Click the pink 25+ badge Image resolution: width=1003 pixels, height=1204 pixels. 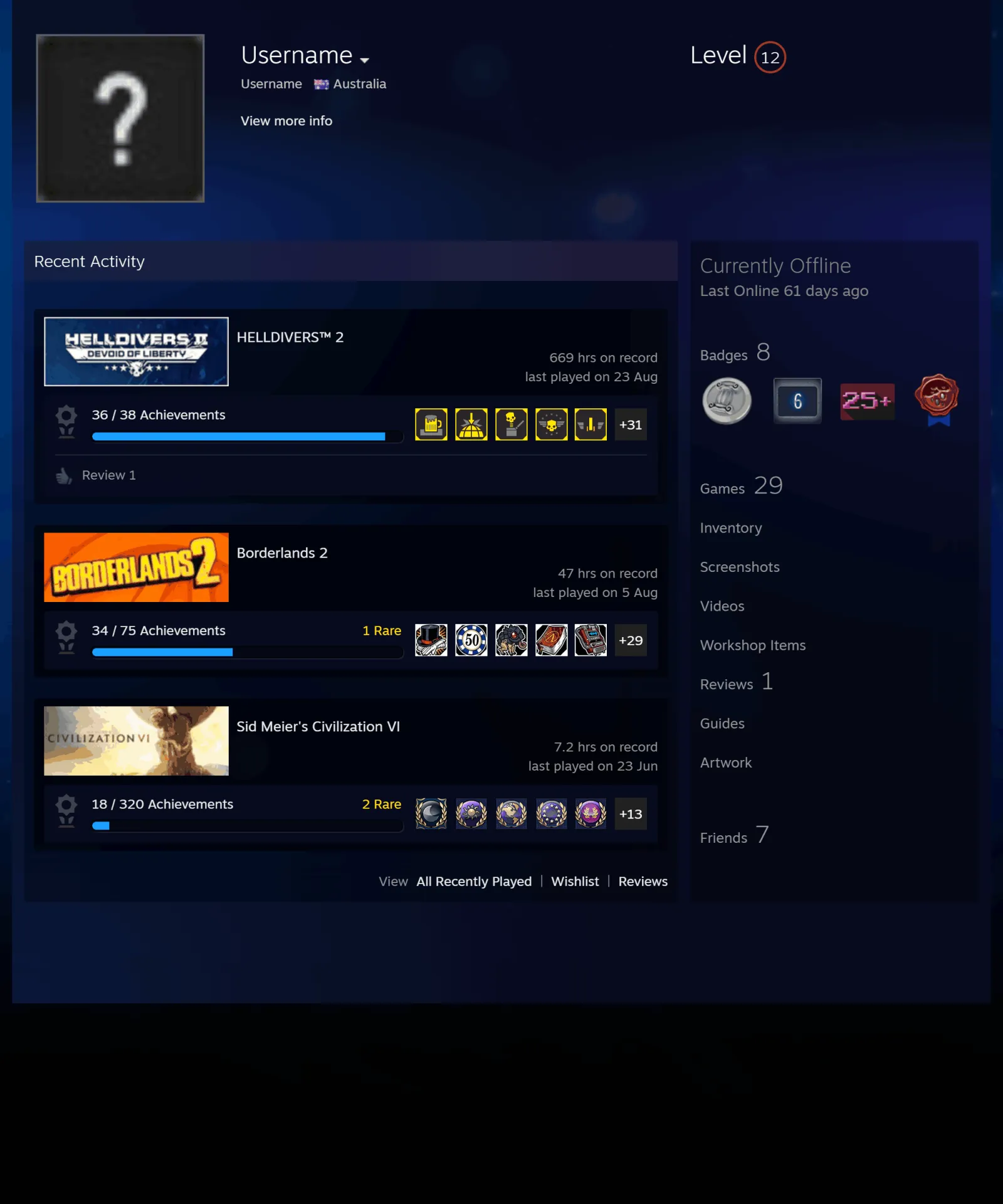867,401
